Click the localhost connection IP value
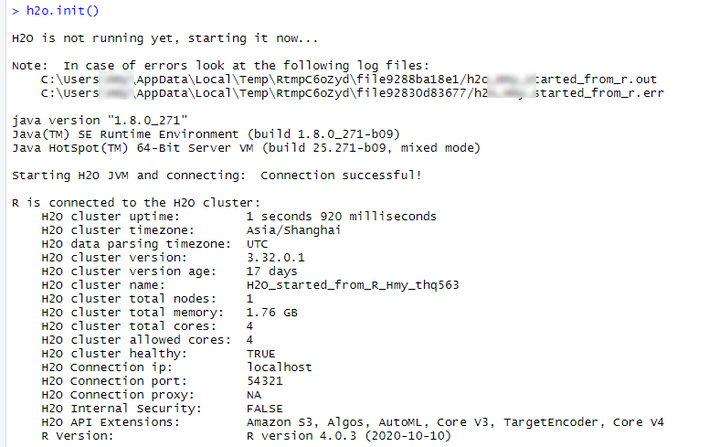The height and width of the screenshot is (447, 720). (279, 367)
